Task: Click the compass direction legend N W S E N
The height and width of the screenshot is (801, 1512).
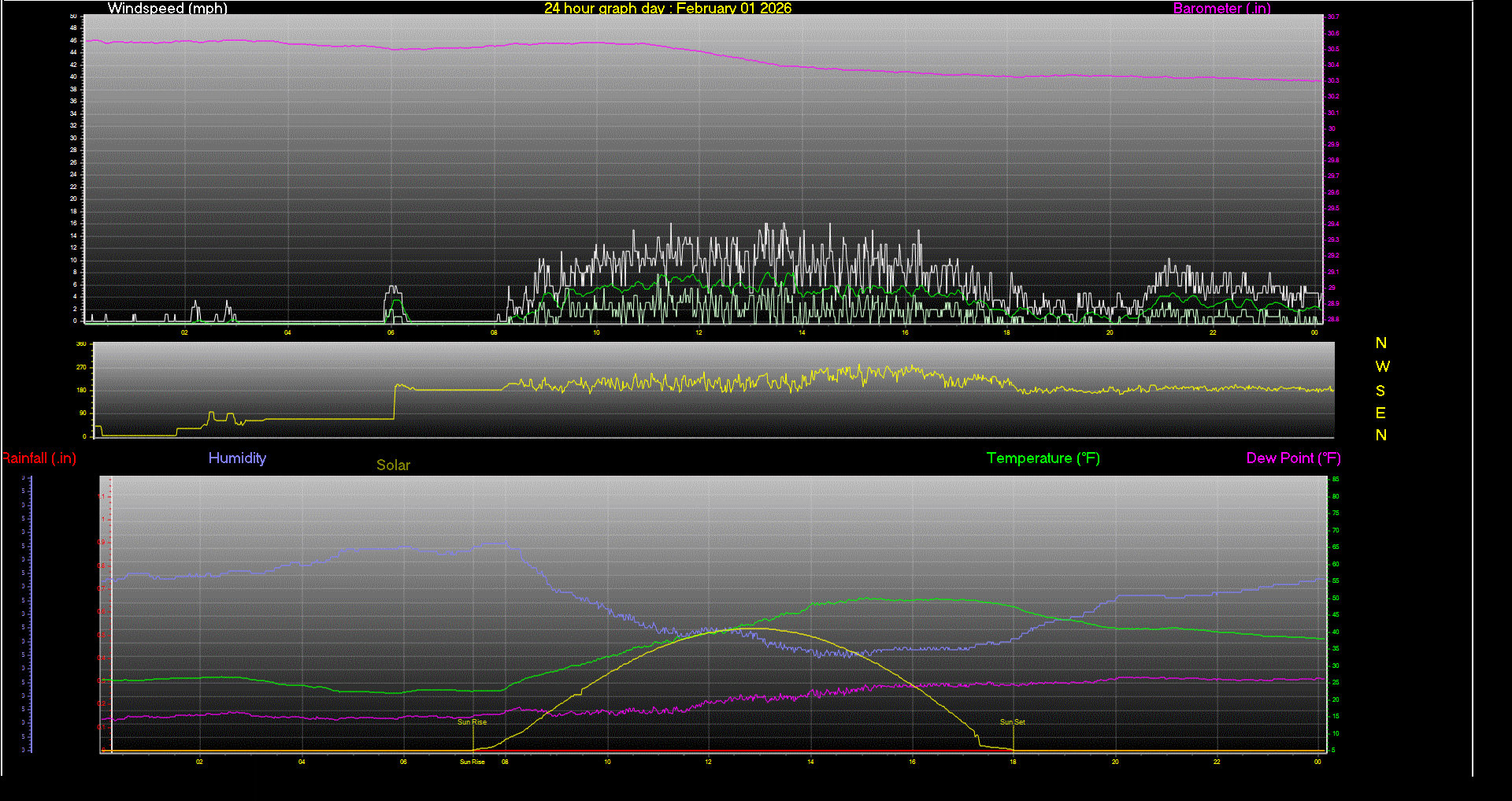Action: pyautogui.click(x=1380, y=390)
